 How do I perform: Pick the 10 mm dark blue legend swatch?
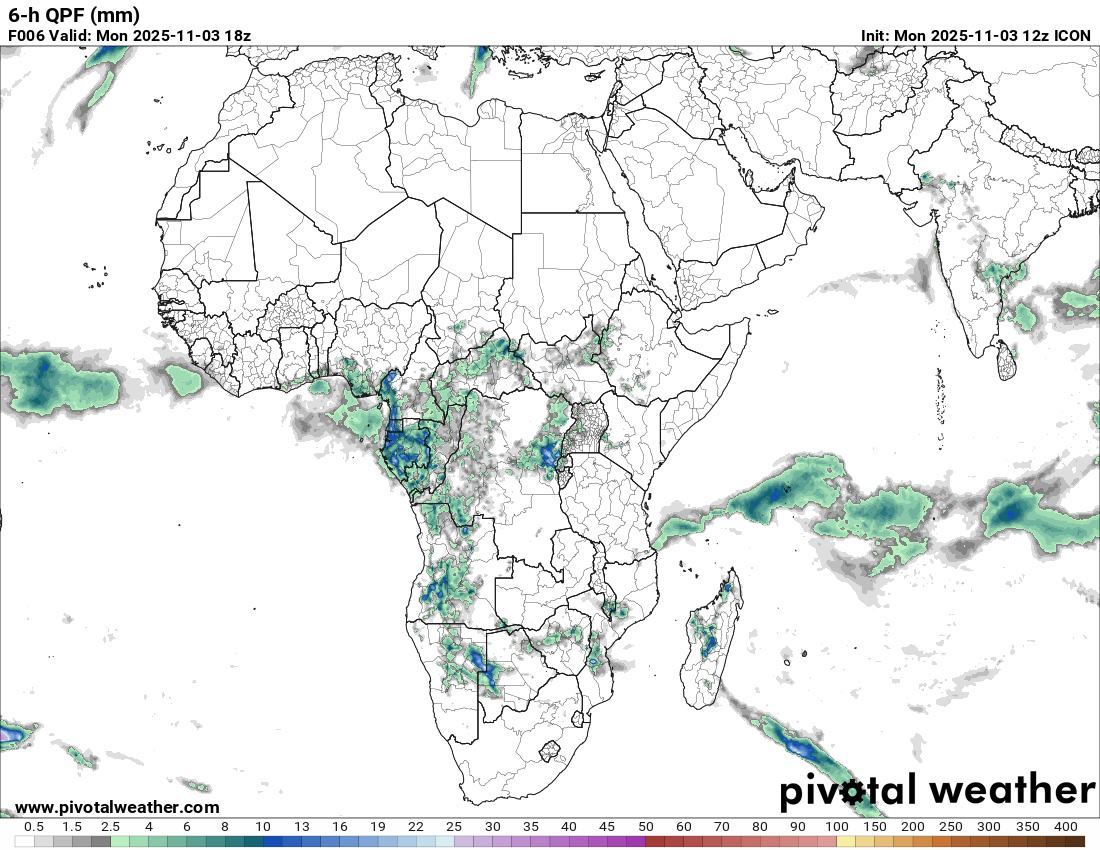[x=271, y=842]
